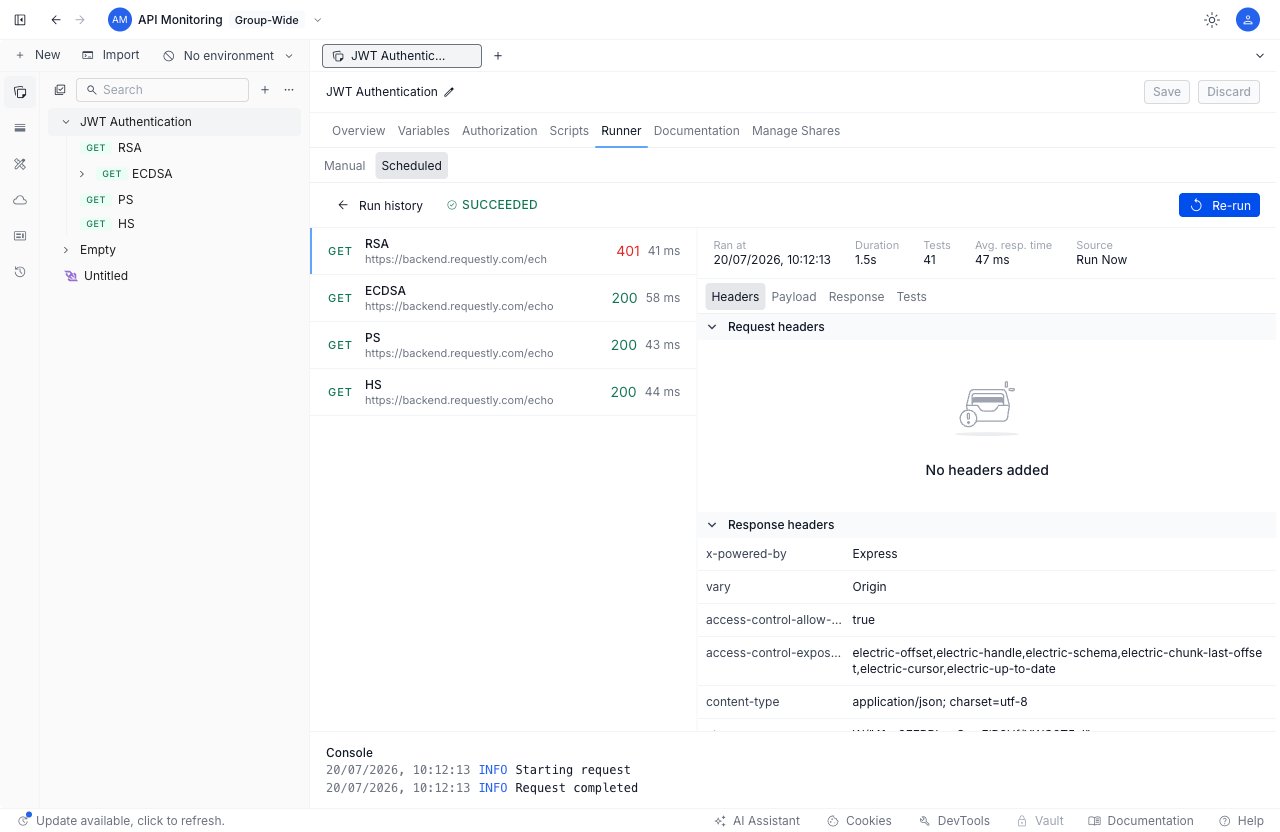Open DevTools in status bar
Screen dimensions: 1280x832
coord(954,821)
